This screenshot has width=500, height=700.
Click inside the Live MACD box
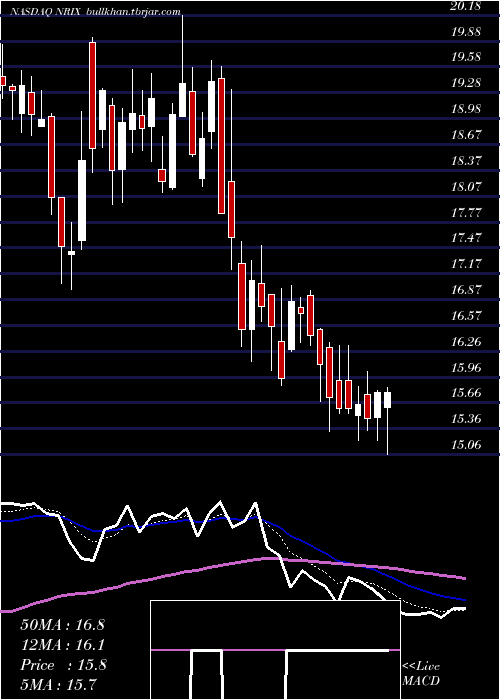(x=275, y=650)
